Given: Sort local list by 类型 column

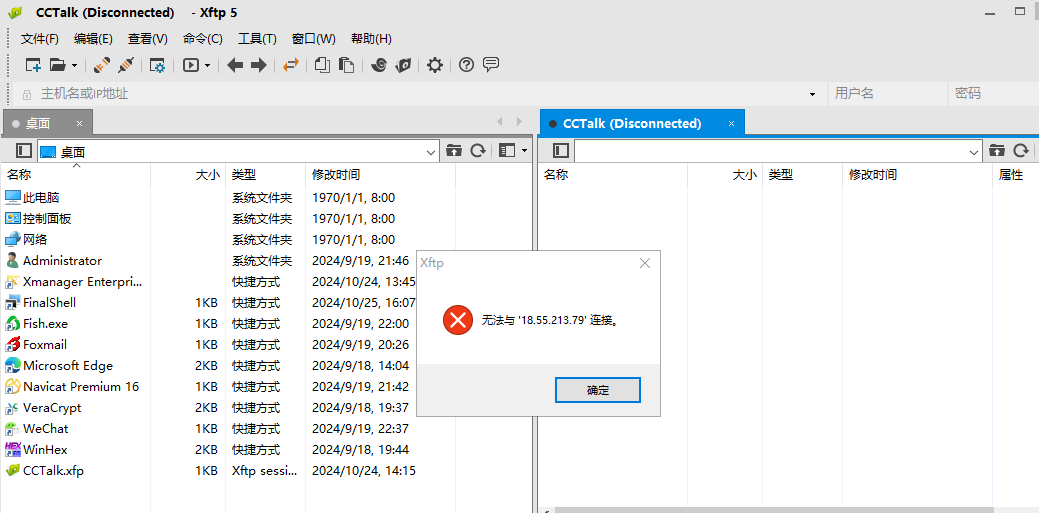Looking at the screenshot, I should [265, 175].
